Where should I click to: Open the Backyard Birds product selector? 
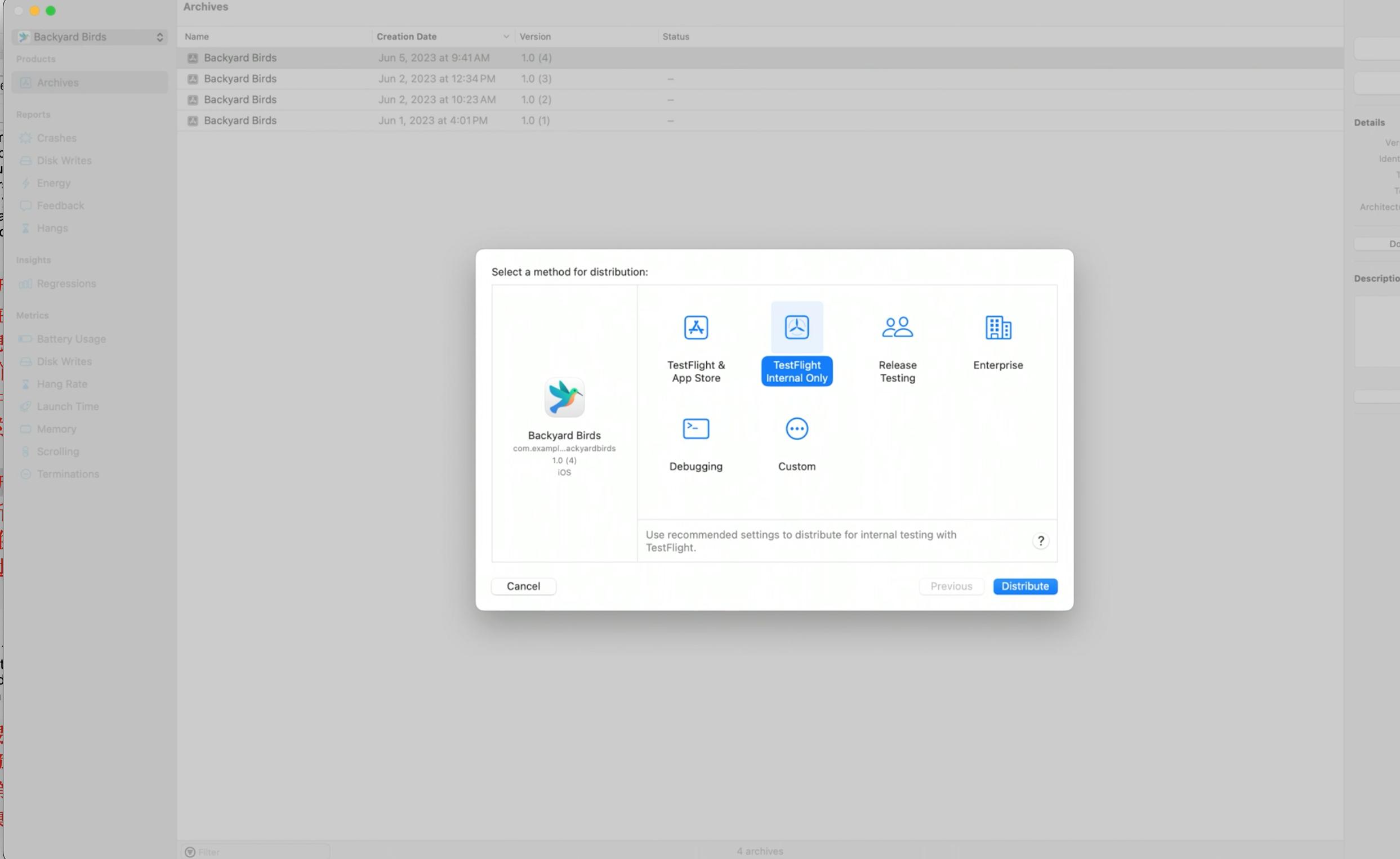pos(89,37)
